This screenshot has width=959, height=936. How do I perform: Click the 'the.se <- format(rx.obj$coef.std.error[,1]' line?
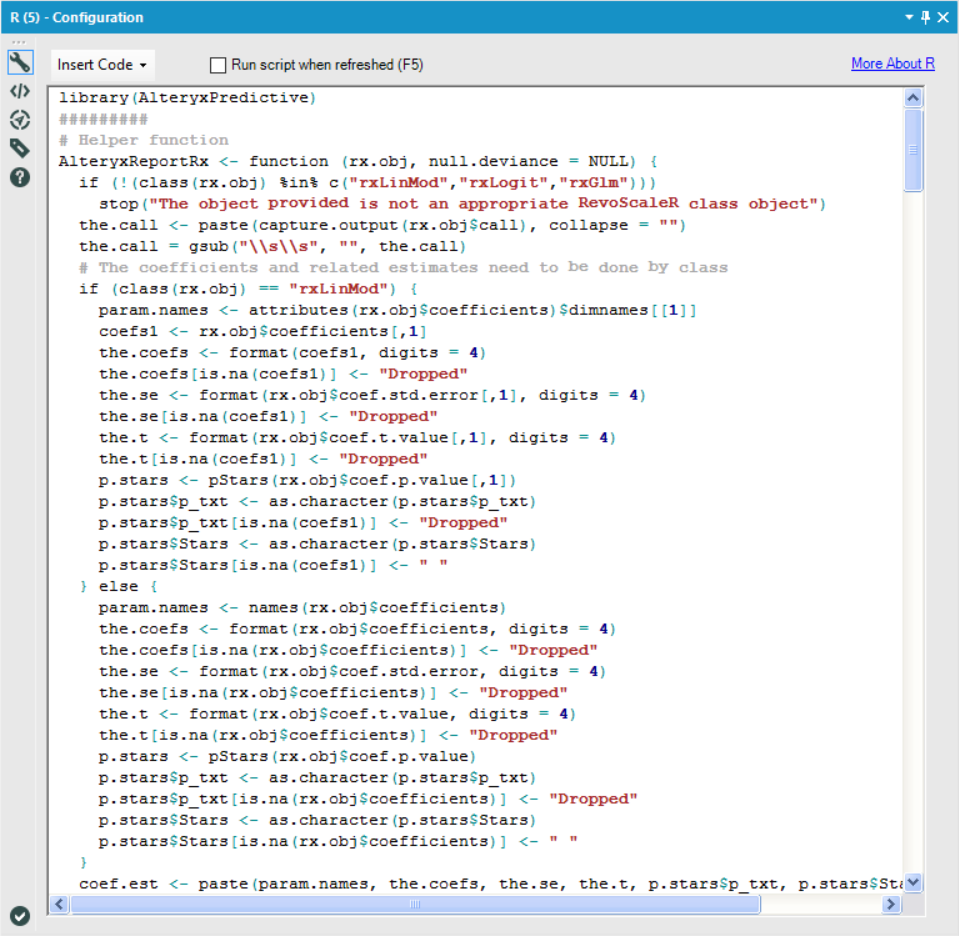(372, 395)
